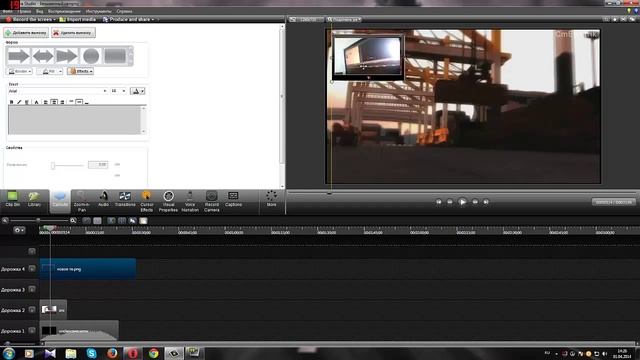Open the Tools menu

point(98,11)
